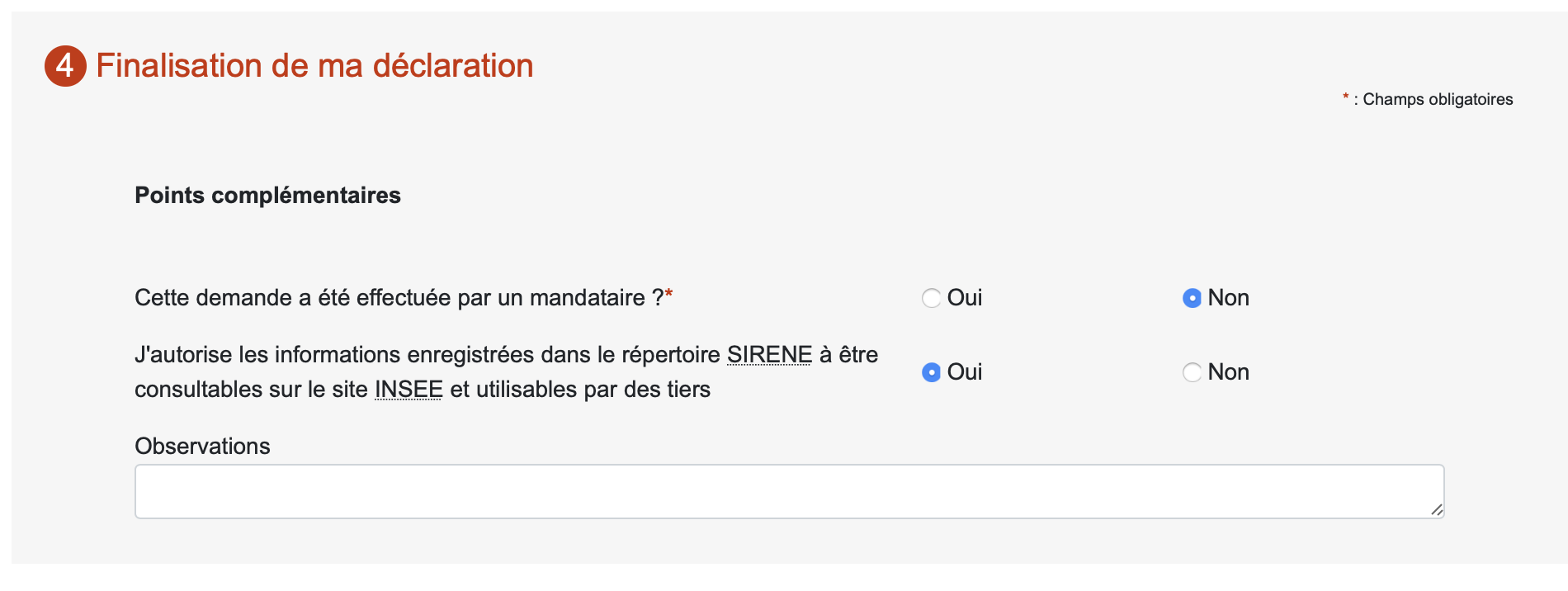Click the Non label text beside mandataire question
The image size is (1568, 591).
pos(1228,298)
